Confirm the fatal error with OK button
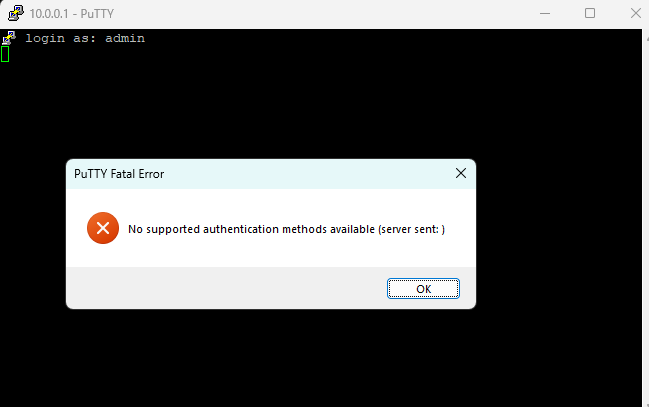Screen dimensions: 649x407 tap(423, 289)
